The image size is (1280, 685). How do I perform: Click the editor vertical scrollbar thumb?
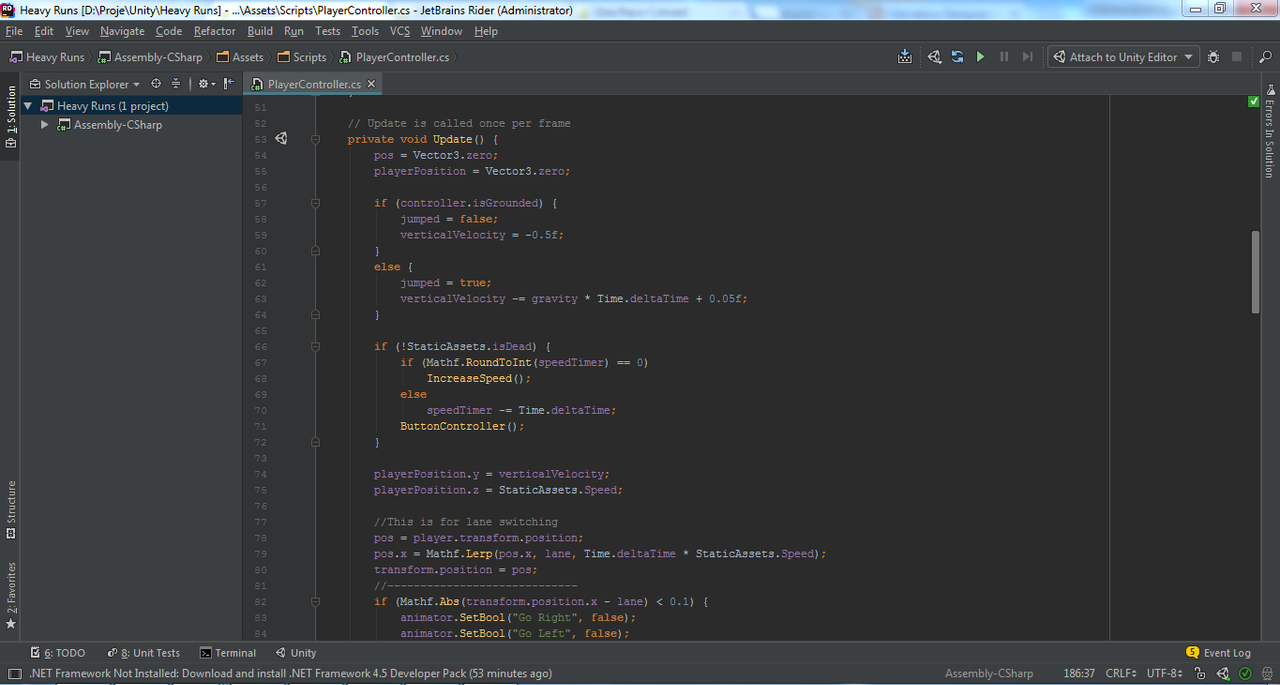point(1255,272)
